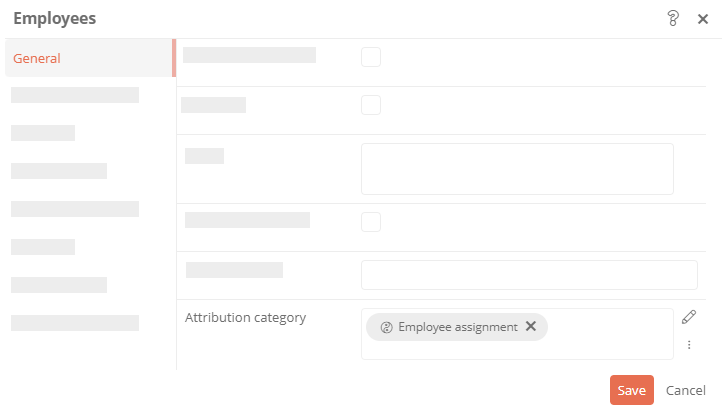728x413 pixels.
Task: Focus the large multi-line text area
Action: (517, 169)
